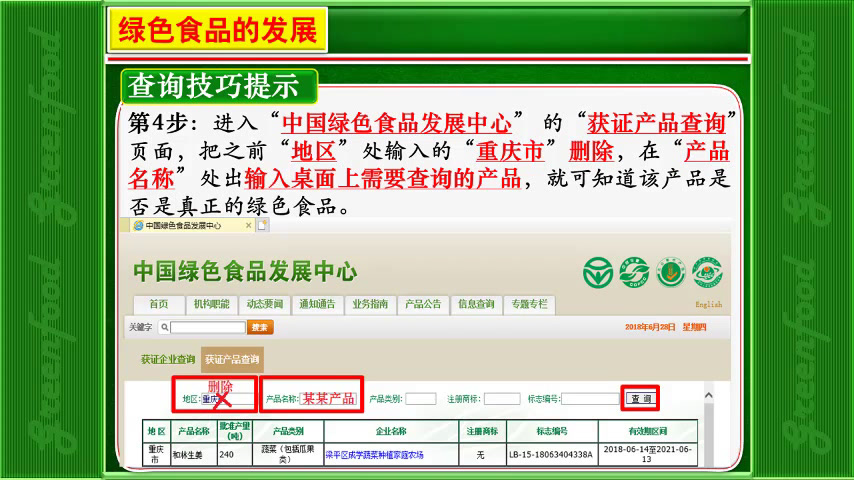Open the 产品公告 menu

pyautogui.click(x=423, y=305)
